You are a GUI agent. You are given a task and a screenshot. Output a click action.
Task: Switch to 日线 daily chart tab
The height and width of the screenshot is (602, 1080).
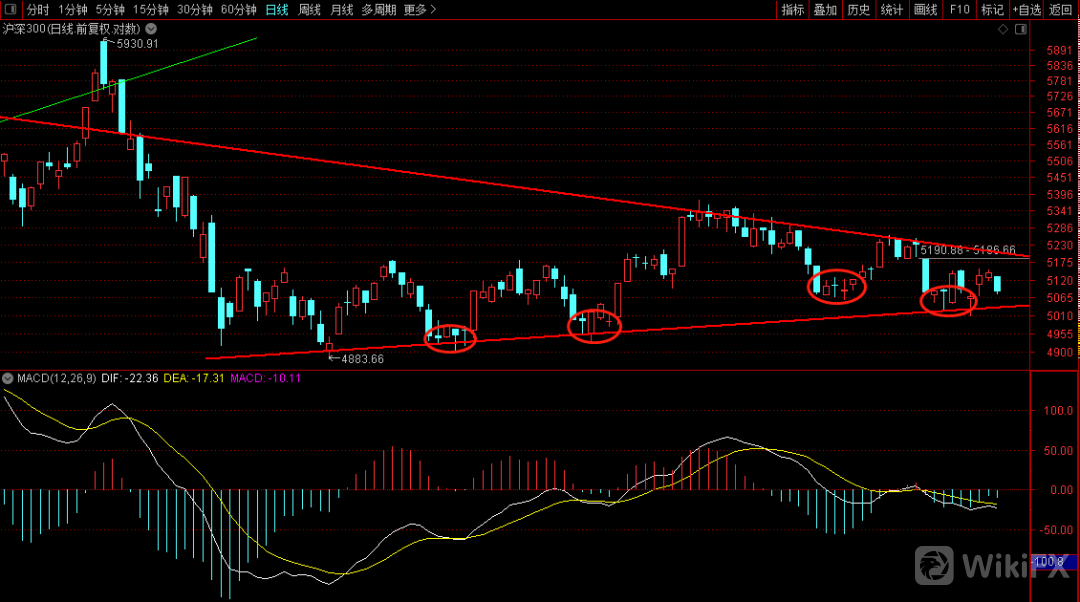[x=277, y=10]
